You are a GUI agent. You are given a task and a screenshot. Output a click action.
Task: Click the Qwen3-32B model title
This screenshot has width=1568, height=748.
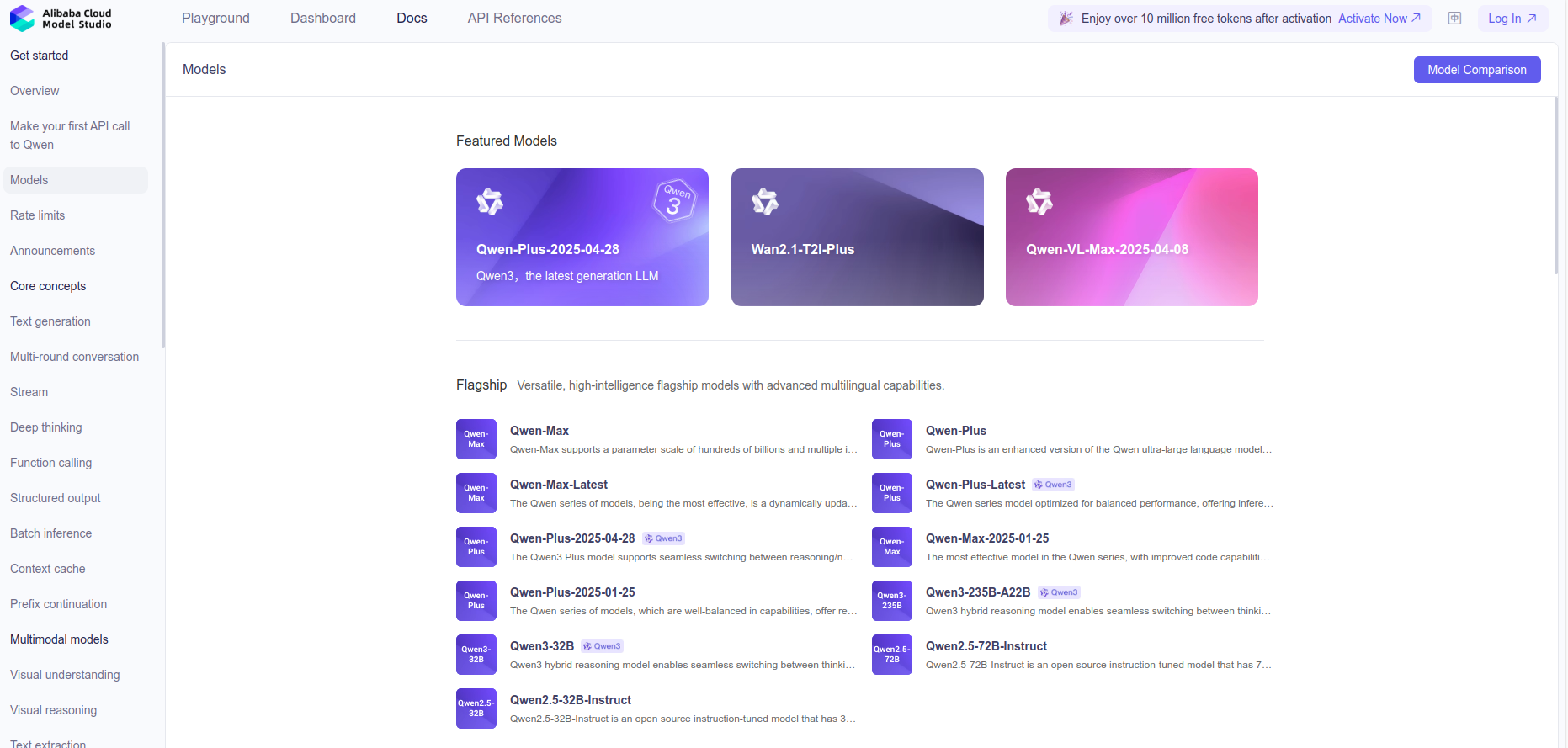542,646
